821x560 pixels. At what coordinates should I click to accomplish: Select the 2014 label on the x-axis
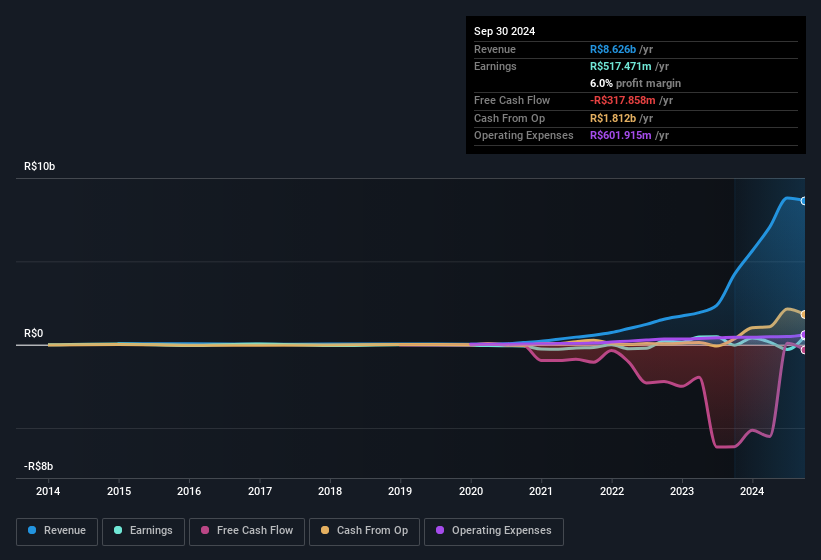(48, 491)
